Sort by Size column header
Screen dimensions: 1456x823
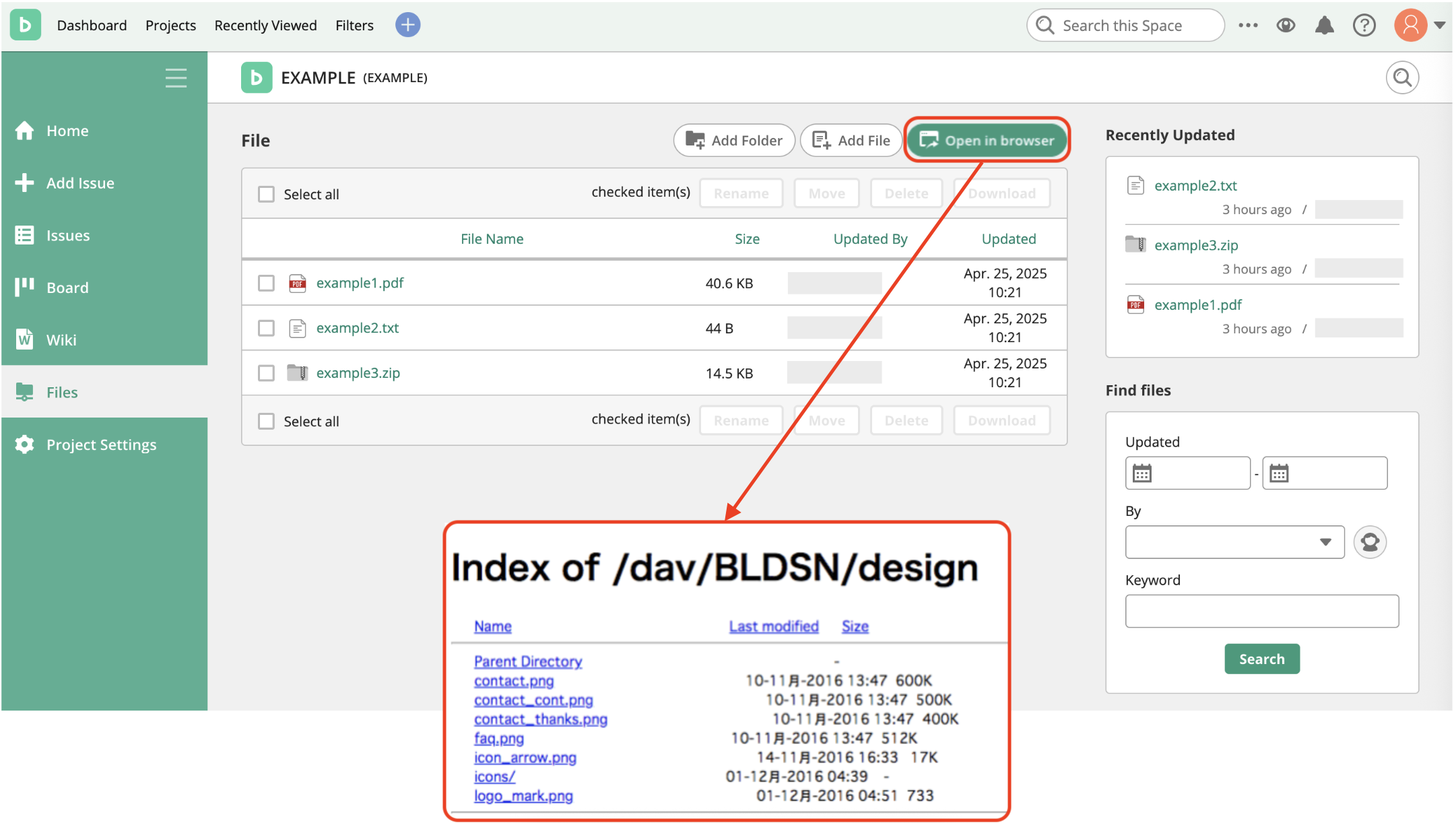(747, 239)
